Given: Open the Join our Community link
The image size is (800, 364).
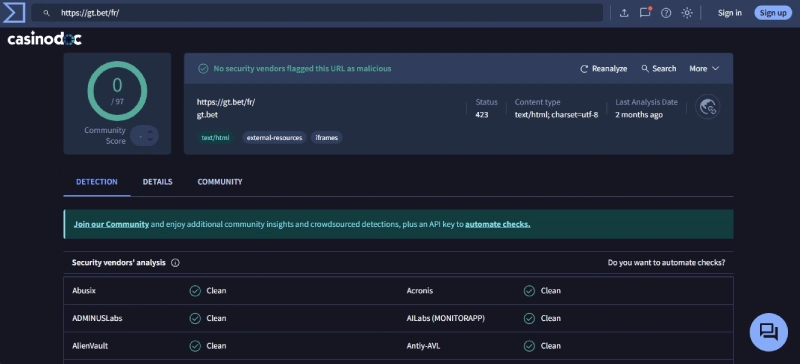Looking at the screenshot, I should [x=111, y=224].
